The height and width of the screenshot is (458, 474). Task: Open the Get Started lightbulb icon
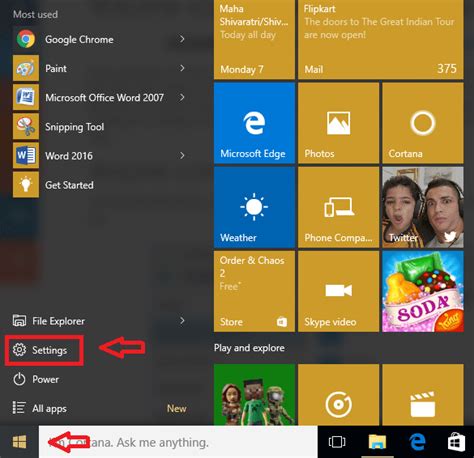26,185
